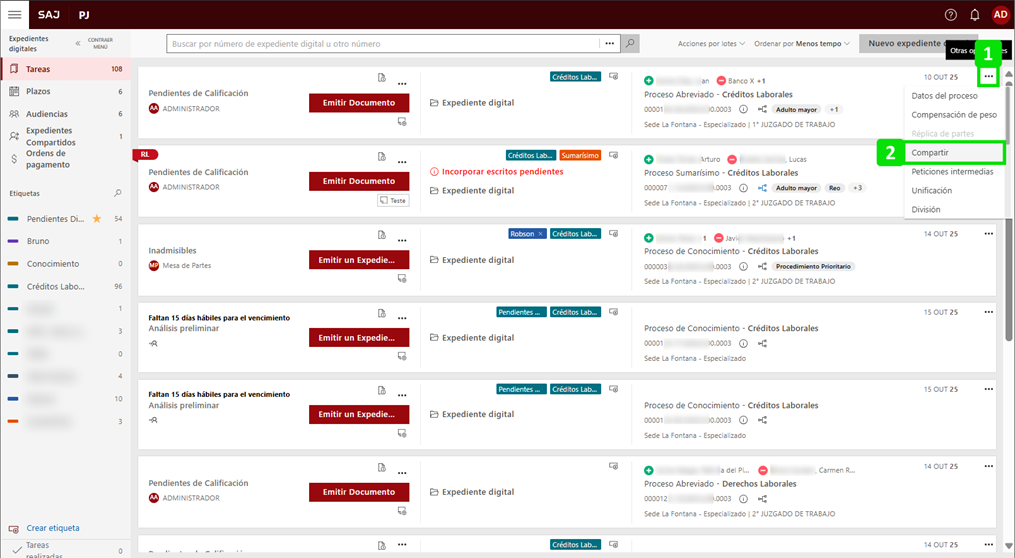Select the orange Conocimiento label
The image size is (1015, 558).
[53, 264]
